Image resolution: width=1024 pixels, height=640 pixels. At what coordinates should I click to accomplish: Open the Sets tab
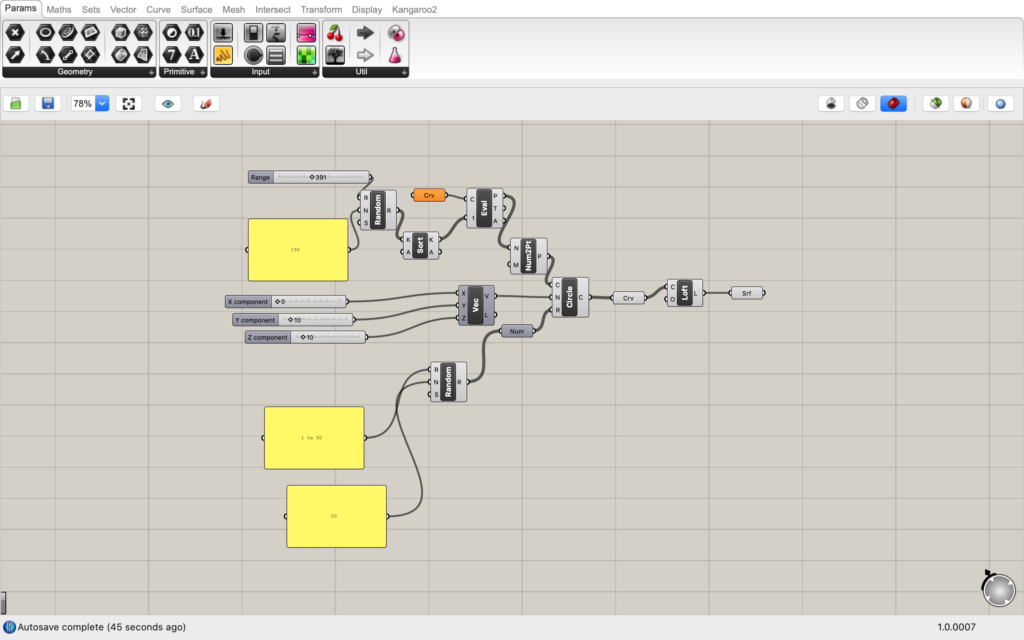pos(91,10)
